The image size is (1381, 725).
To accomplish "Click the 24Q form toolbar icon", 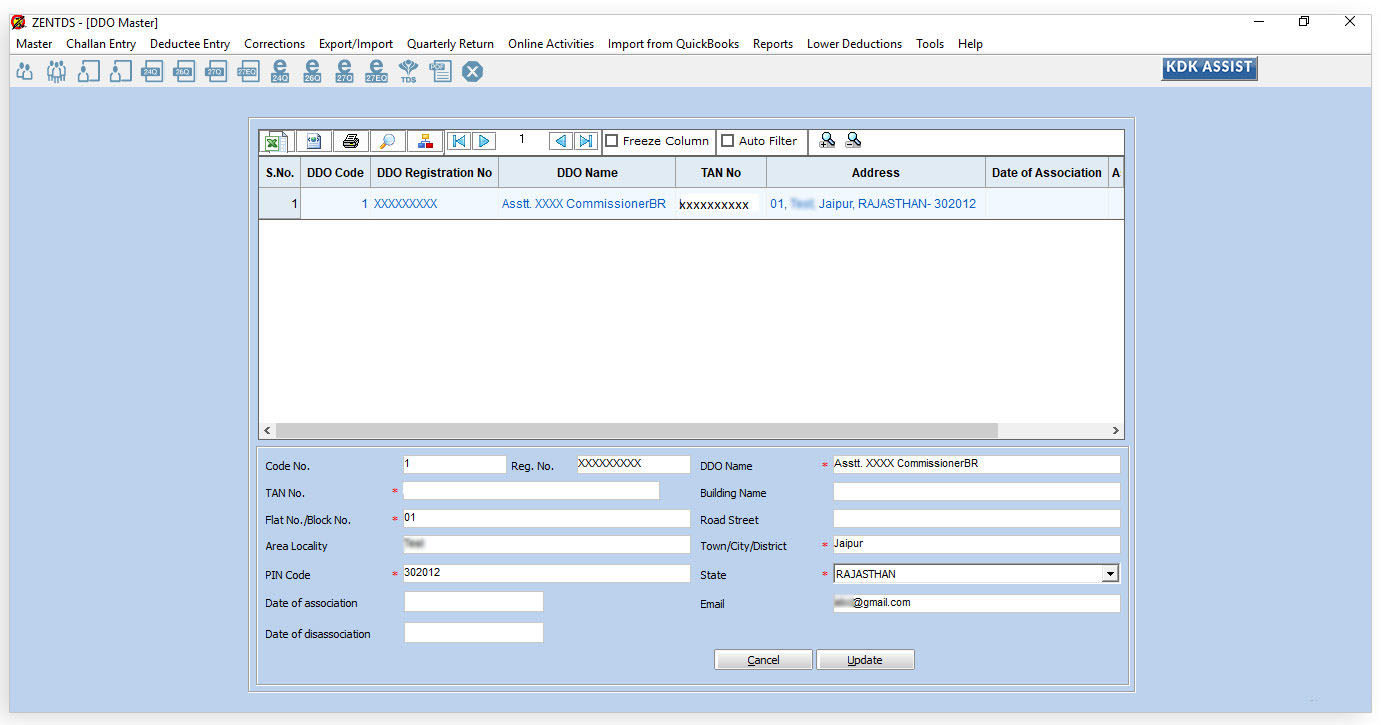I will 152,71.
